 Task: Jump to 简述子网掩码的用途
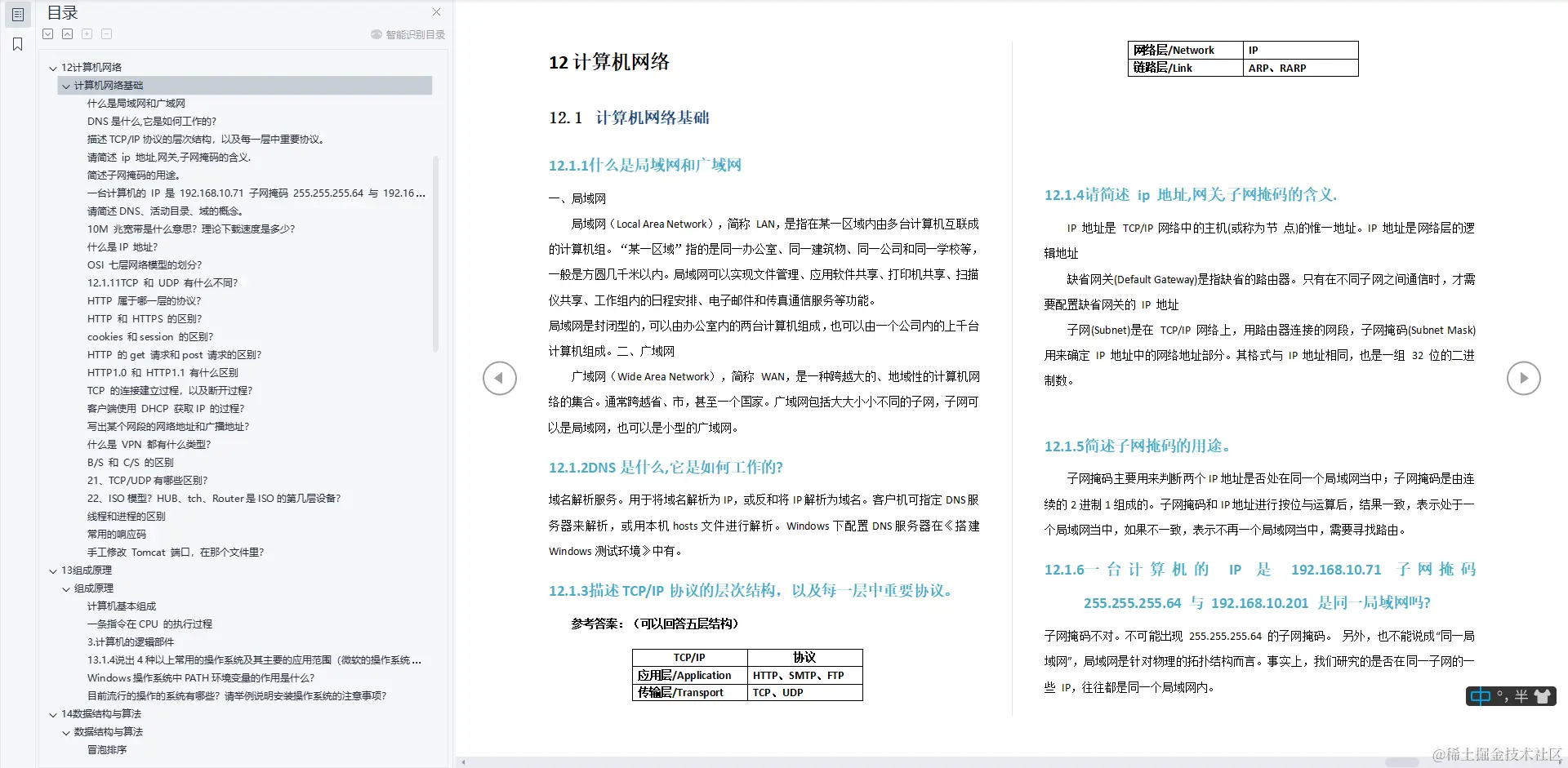tap(134, 175)
